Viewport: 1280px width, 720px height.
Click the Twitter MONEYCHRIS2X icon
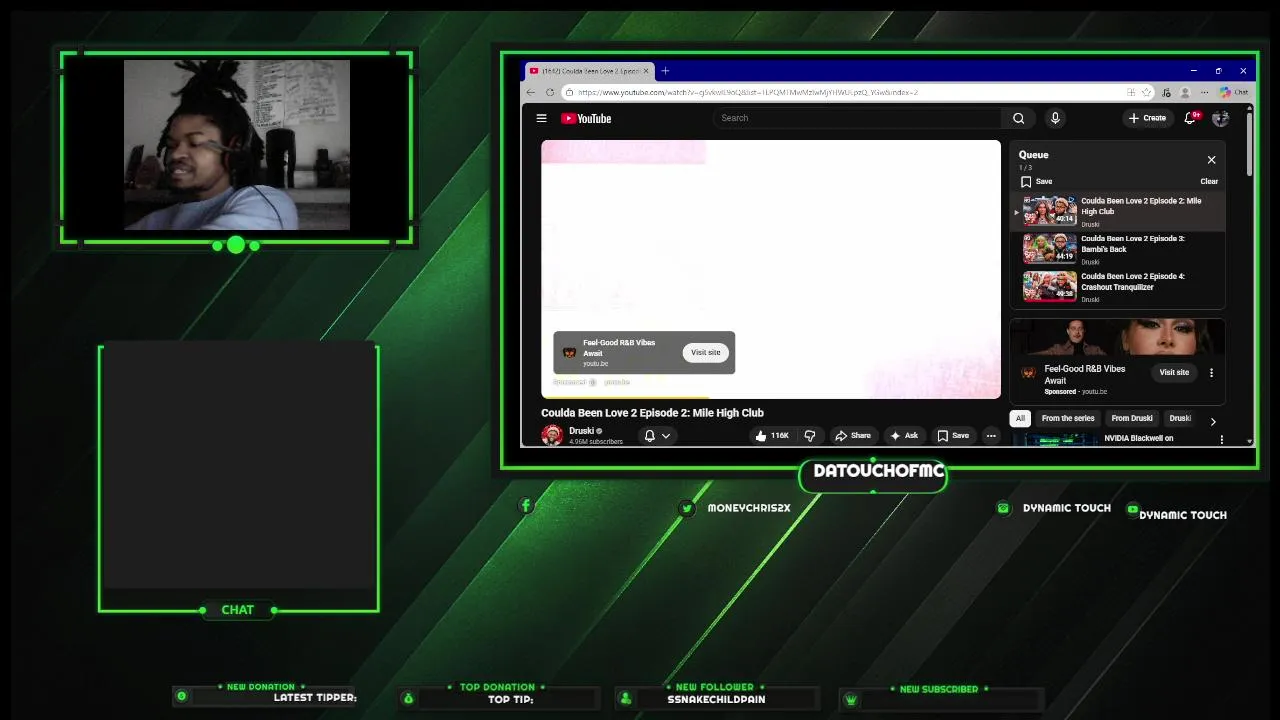[x=686, y=508]
